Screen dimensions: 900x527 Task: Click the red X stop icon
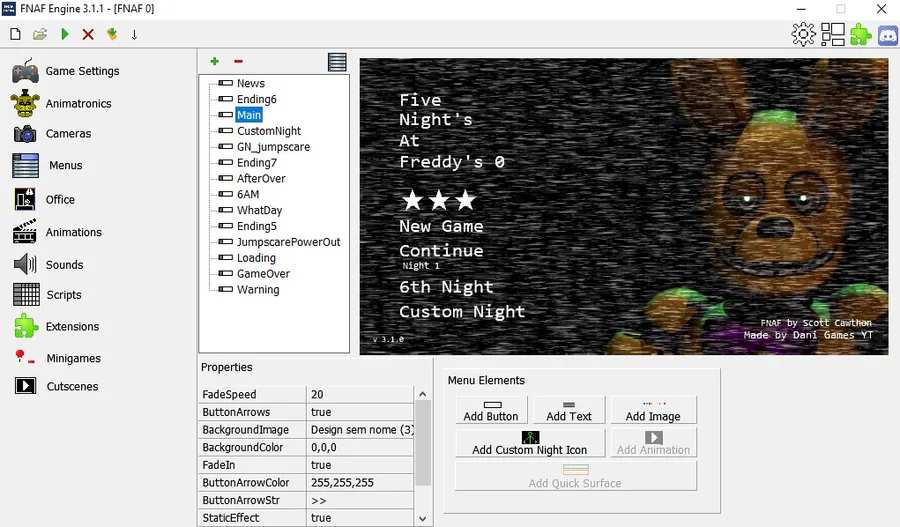pyautogui.click(x=88, y=35)
